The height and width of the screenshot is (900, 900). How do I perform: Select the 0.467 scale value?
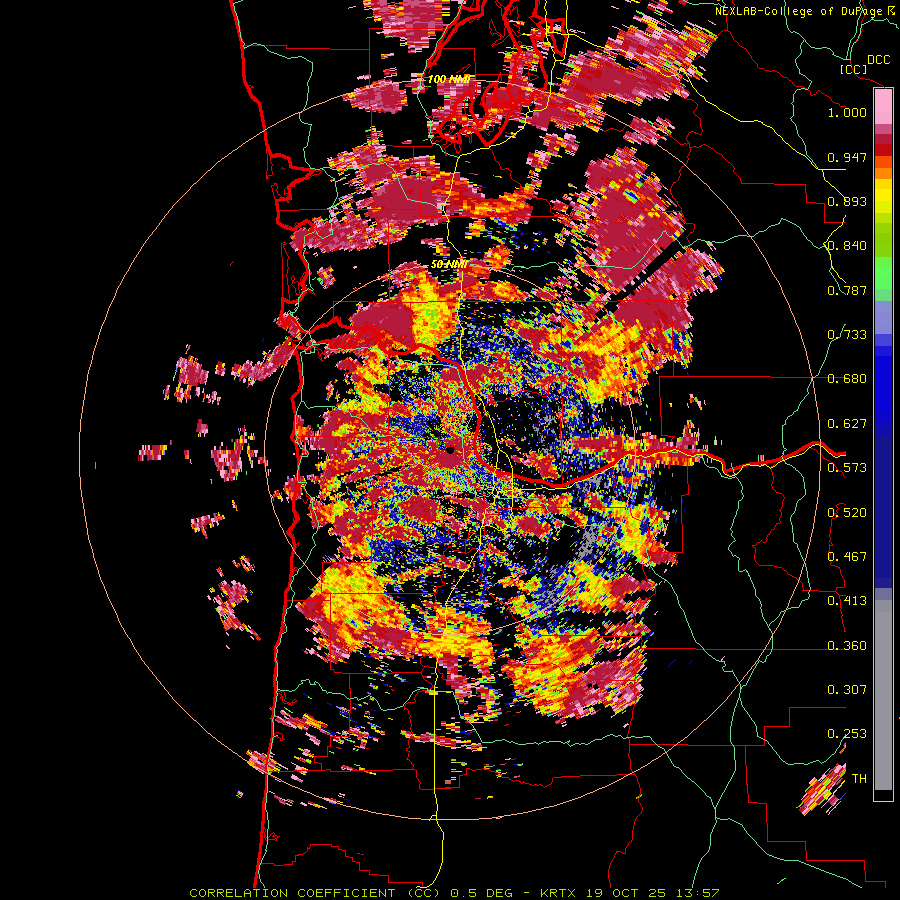pos(847,557)
